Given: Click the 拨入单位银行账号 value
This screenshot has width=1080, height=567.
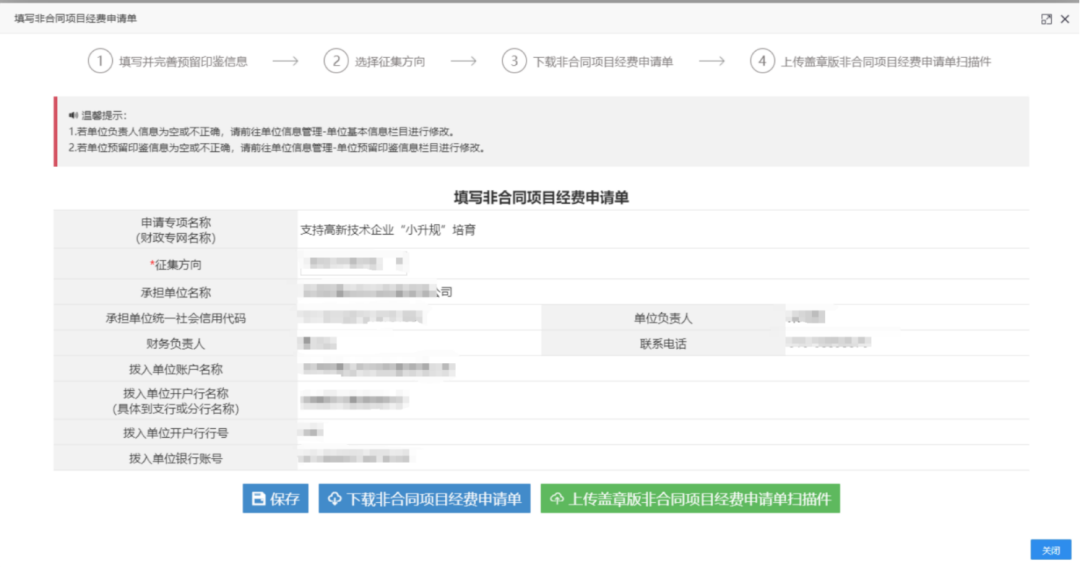Looking at the screenshot, I should pyautogui.click(x=355, y=458).
